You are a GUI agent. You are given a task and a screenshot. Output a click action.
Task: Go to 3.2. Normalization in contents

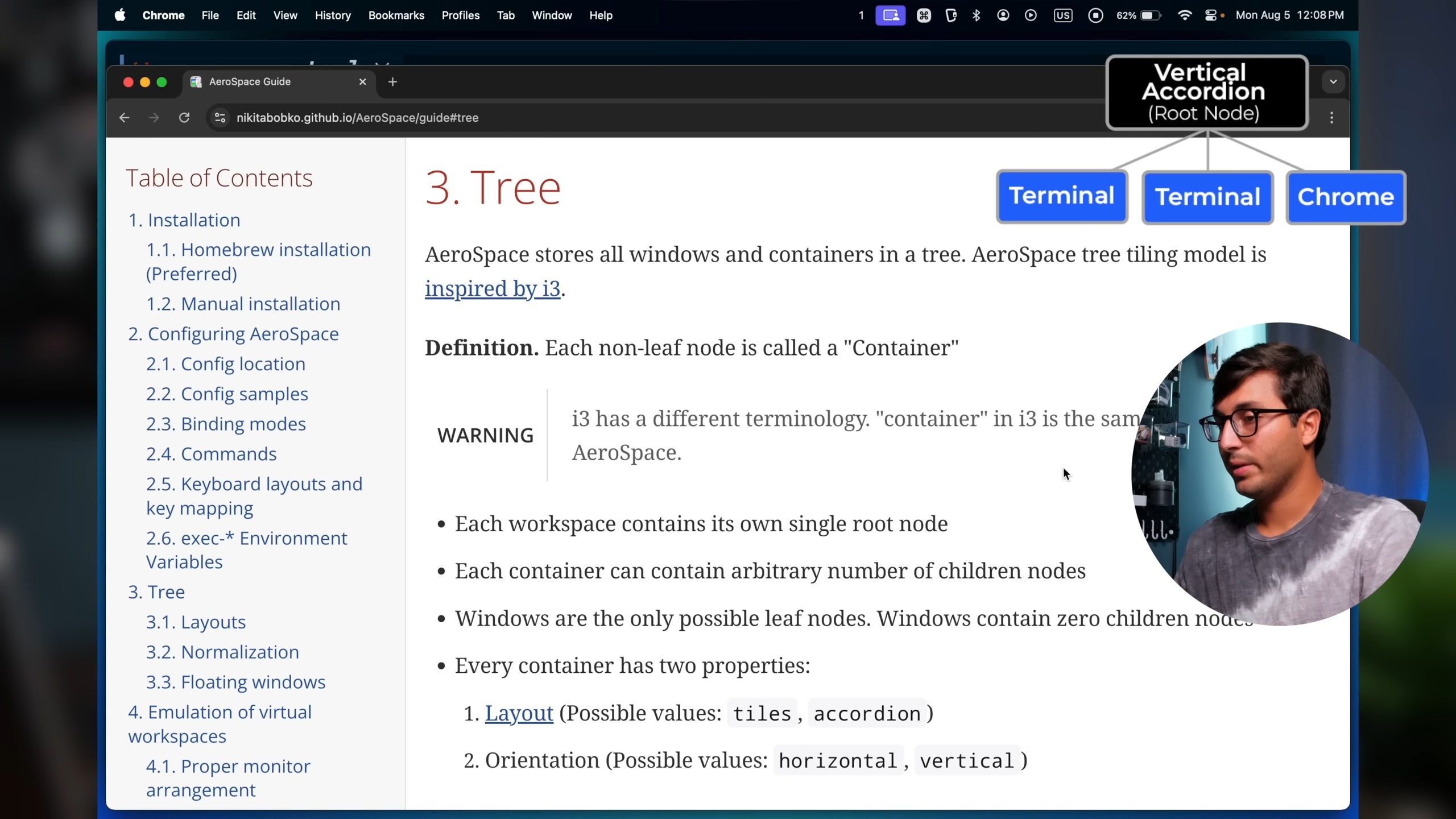pyautogui.click(x=222, y=652)
